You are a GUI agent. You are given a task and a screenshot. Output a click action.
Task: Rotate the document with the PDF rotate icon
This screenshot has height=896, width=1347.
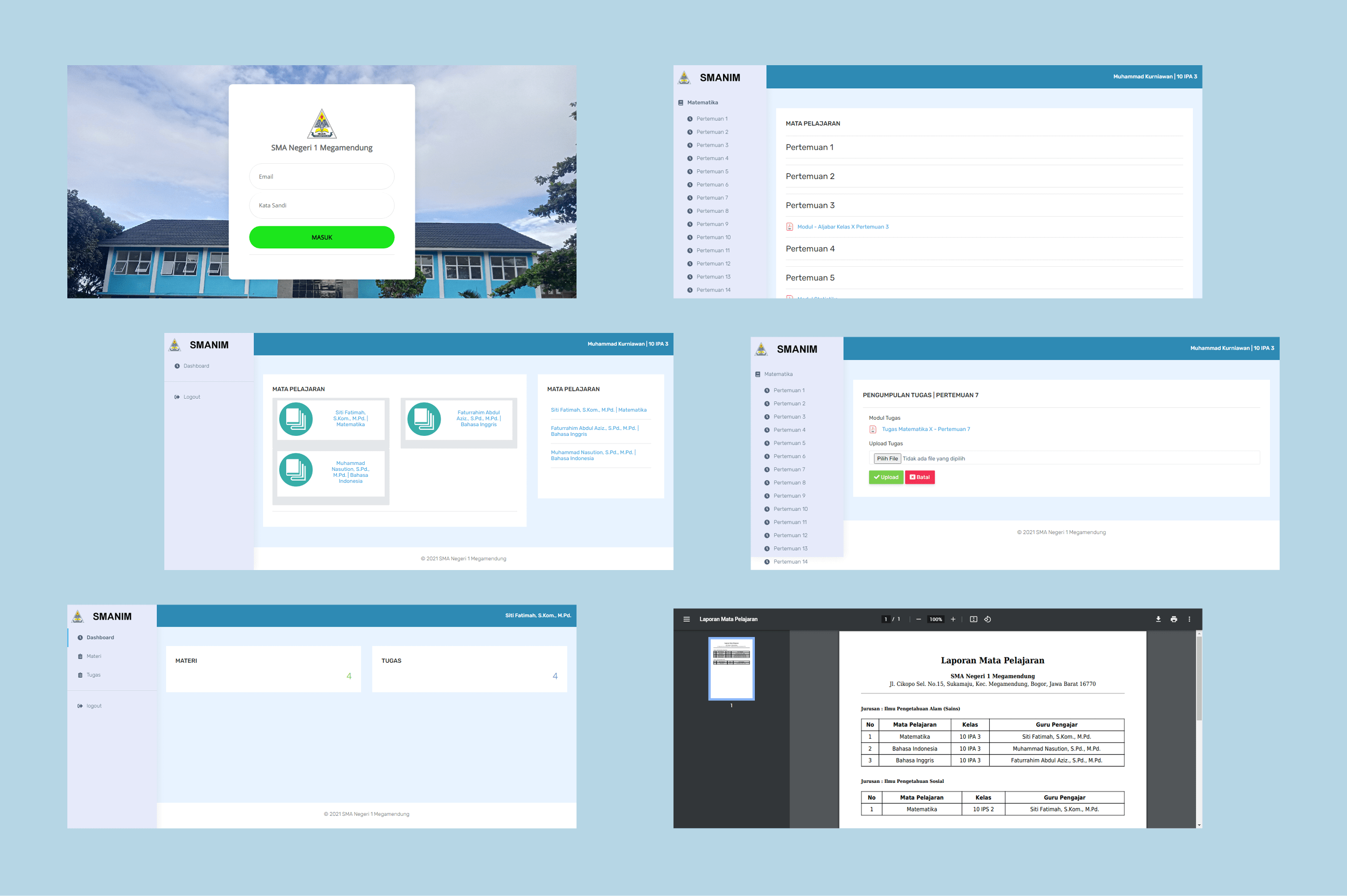pos(988,619)
